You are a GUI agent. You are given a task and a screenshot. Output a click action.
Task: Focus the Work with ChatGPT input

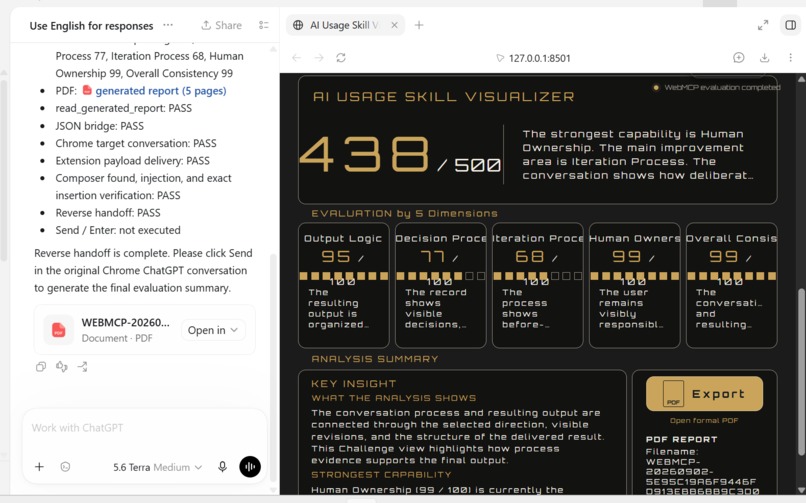pos(144,427)
